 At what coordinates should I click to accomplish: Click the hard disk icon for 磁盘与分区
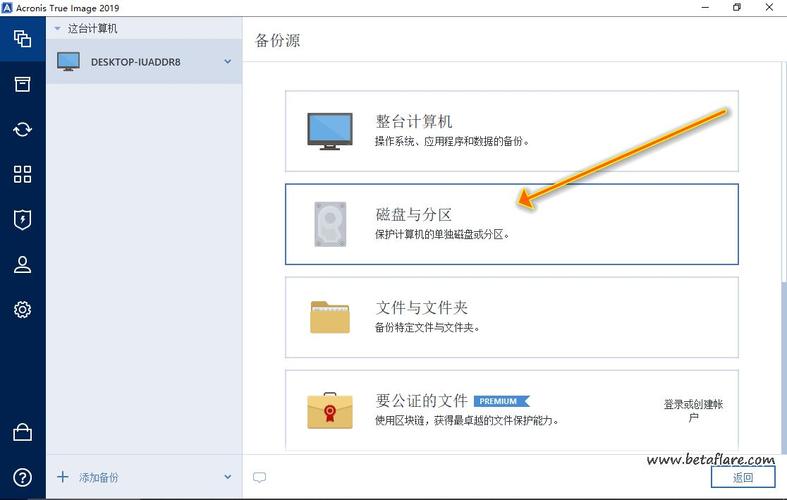point(330,224)
